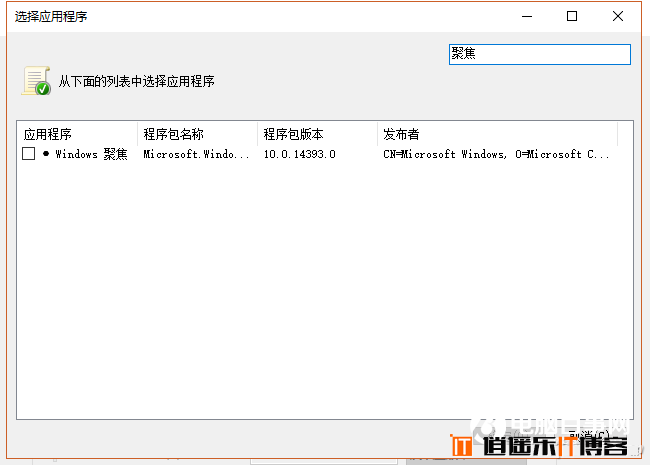
Task: Click the black dot icon beside Windows 聚焦
Action: tap(46, 154)
